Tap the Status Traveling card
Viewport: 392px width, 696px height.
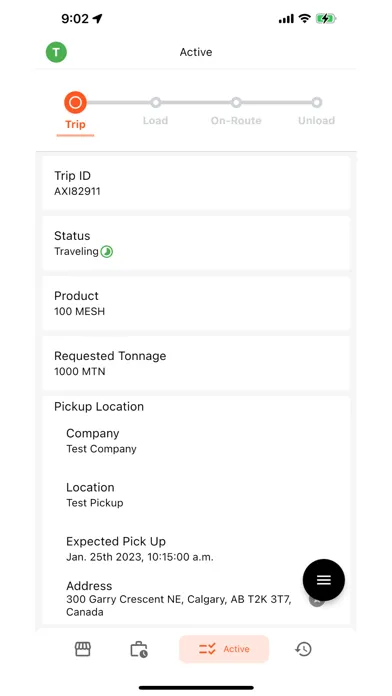(196, 243)
